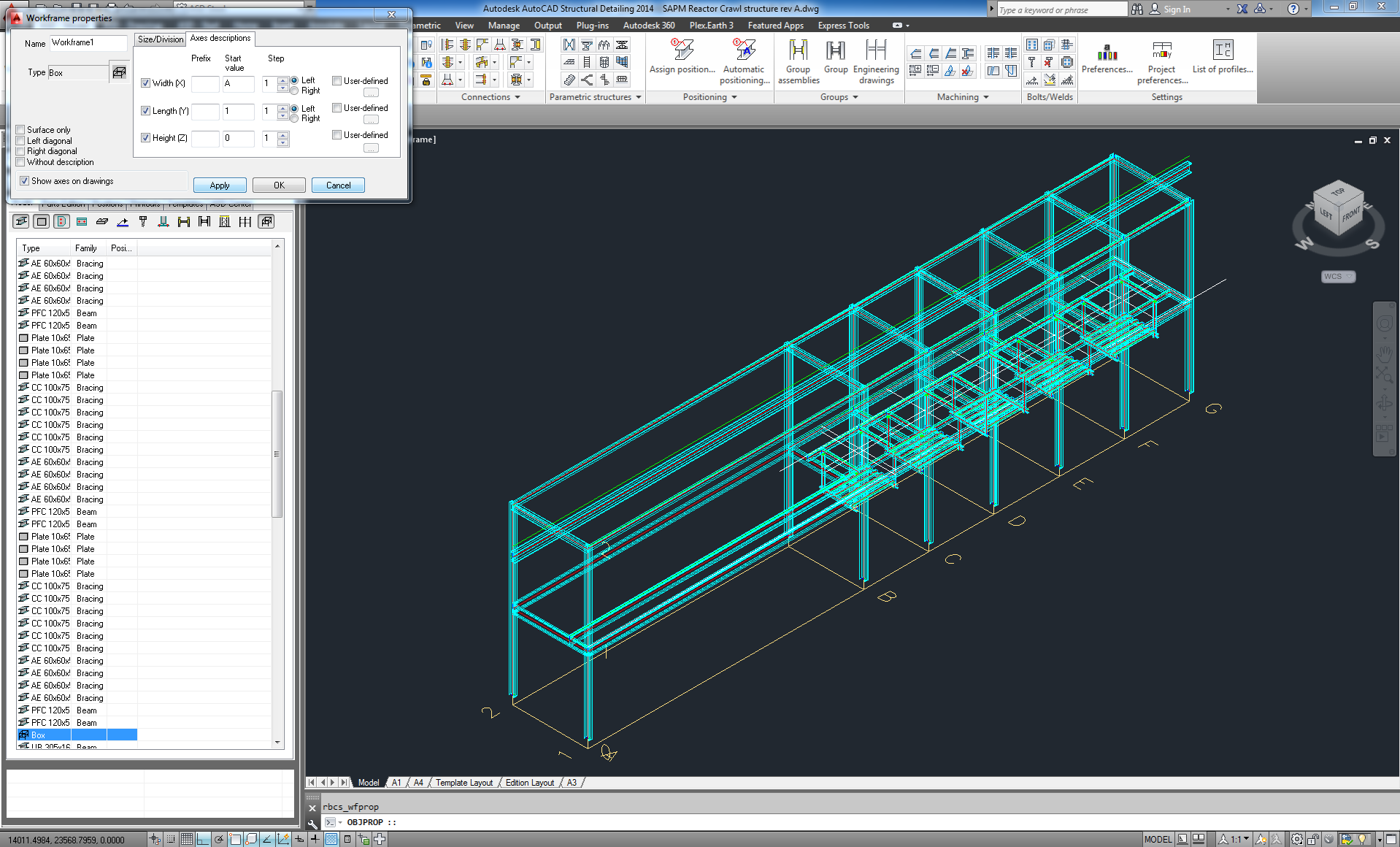Expand the Parametric structures panel dropdown

tap(638, 96)
